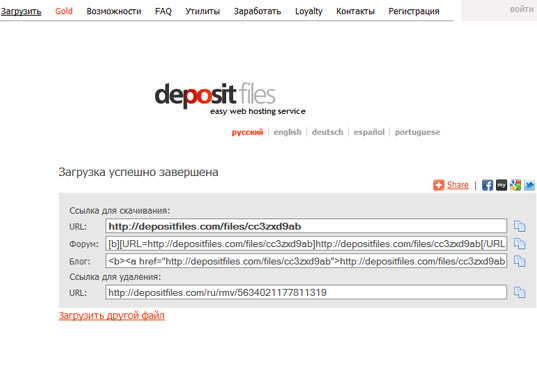Share the link on MySpace
This screenshot has width=537, height=382.
pyautogui.click(x=501, y=185)
